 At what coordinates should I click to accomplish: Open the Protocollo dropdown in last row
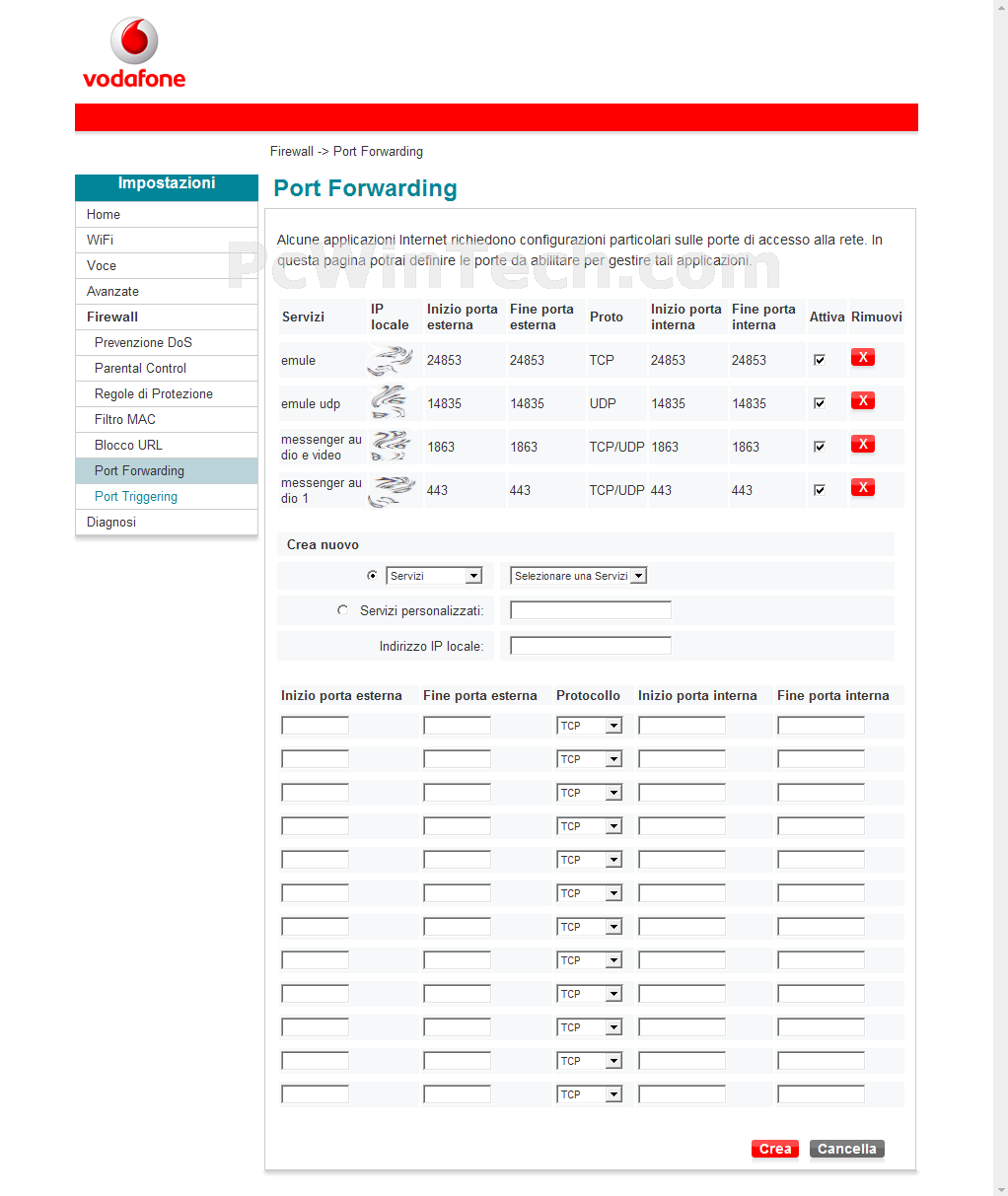coord(590,1094)
